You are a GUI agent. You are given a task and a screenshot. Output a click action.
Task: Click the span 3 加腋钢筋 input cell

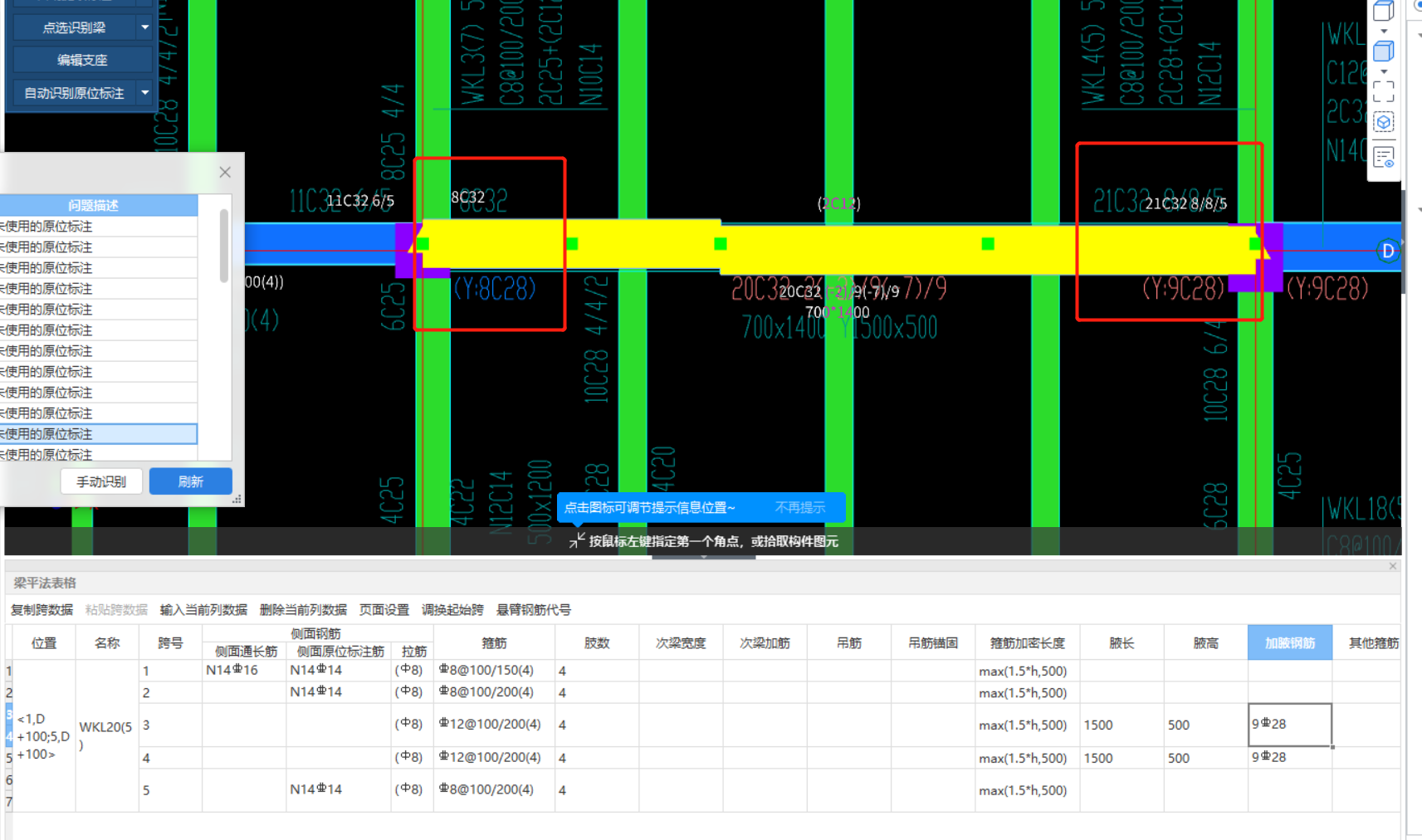[1290, 725]
